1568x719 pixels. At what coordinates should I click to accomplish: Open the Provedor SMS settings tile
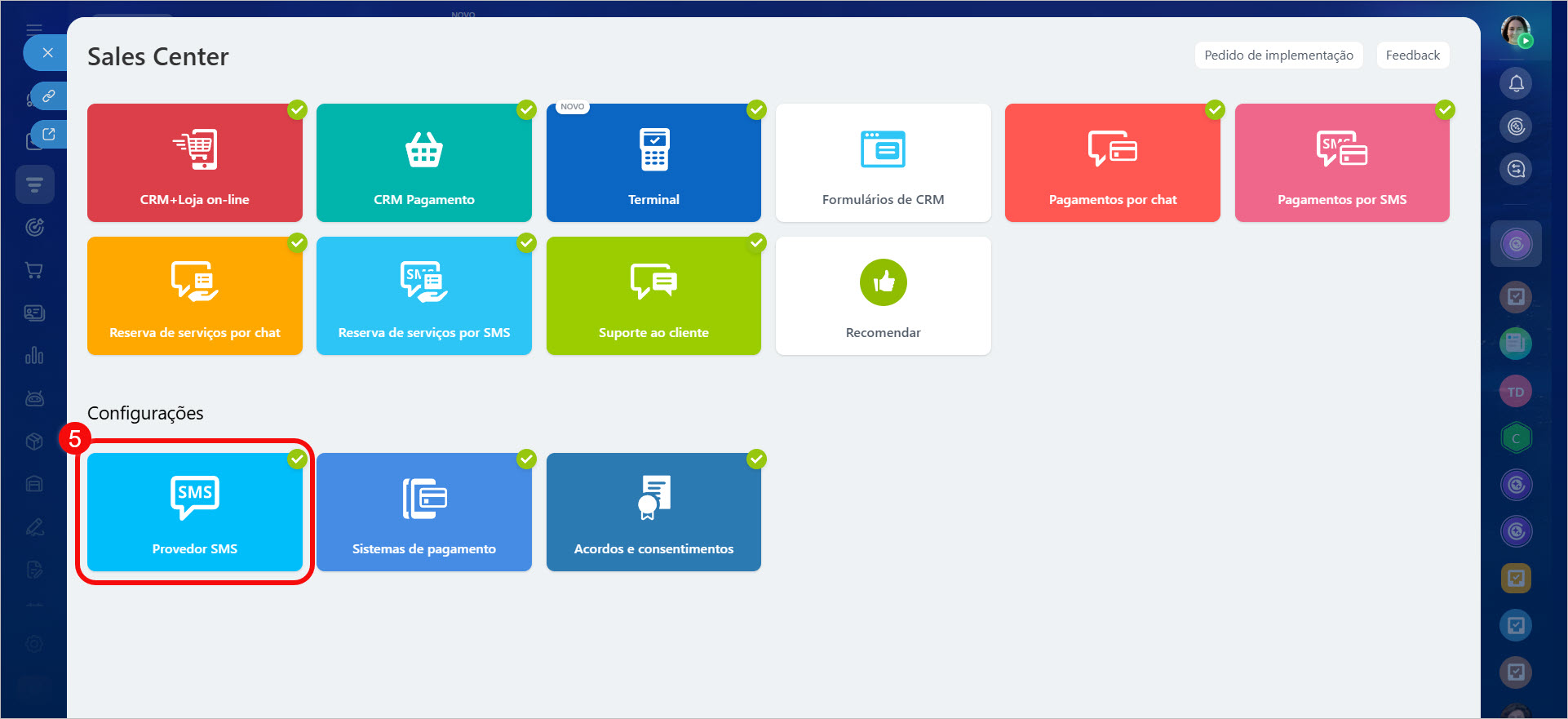[x=194, y=512]
